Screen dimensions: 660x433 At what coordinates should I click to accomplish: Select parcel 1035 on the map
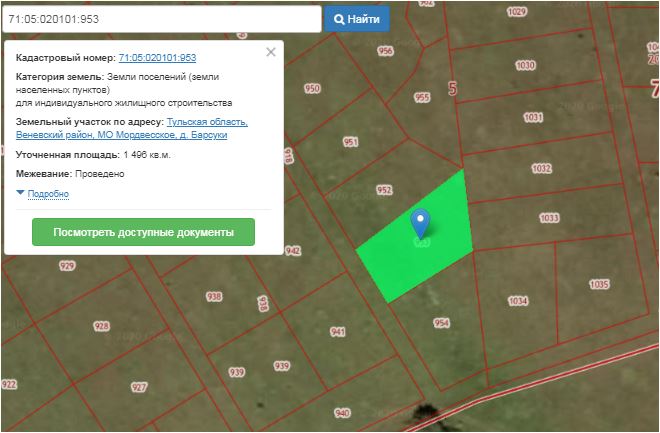coord(598,284)
